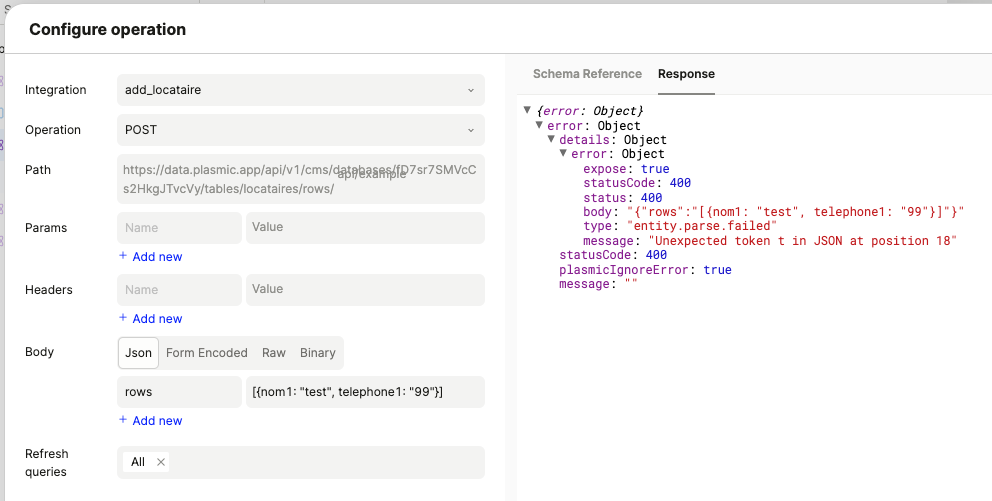Image resolution: width=992 pixels, height=501 pixels.
Task: Focus the Params Name input field
Action: click(179, 228)
